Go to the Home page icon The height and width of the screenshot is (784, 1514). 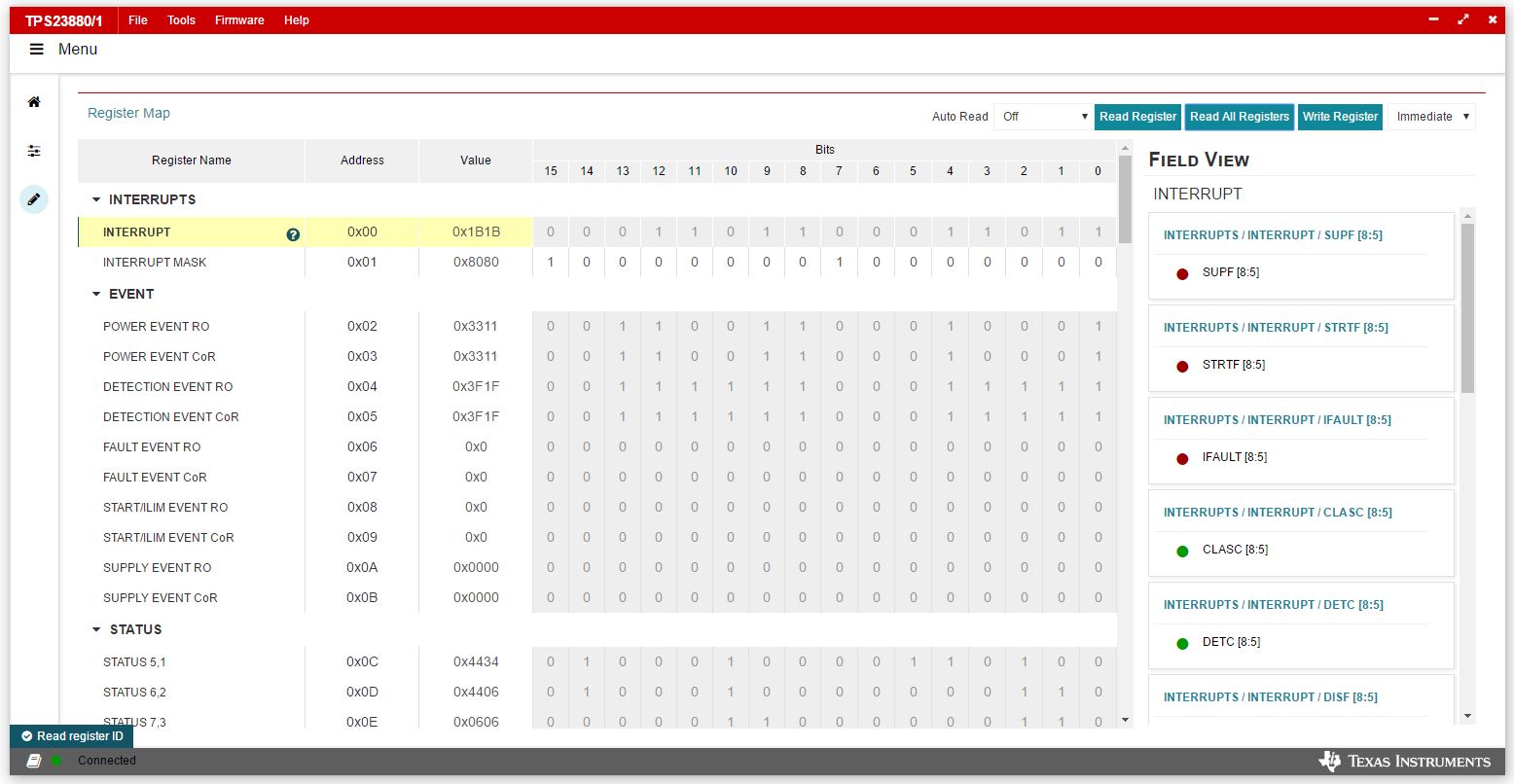(34, 102)
